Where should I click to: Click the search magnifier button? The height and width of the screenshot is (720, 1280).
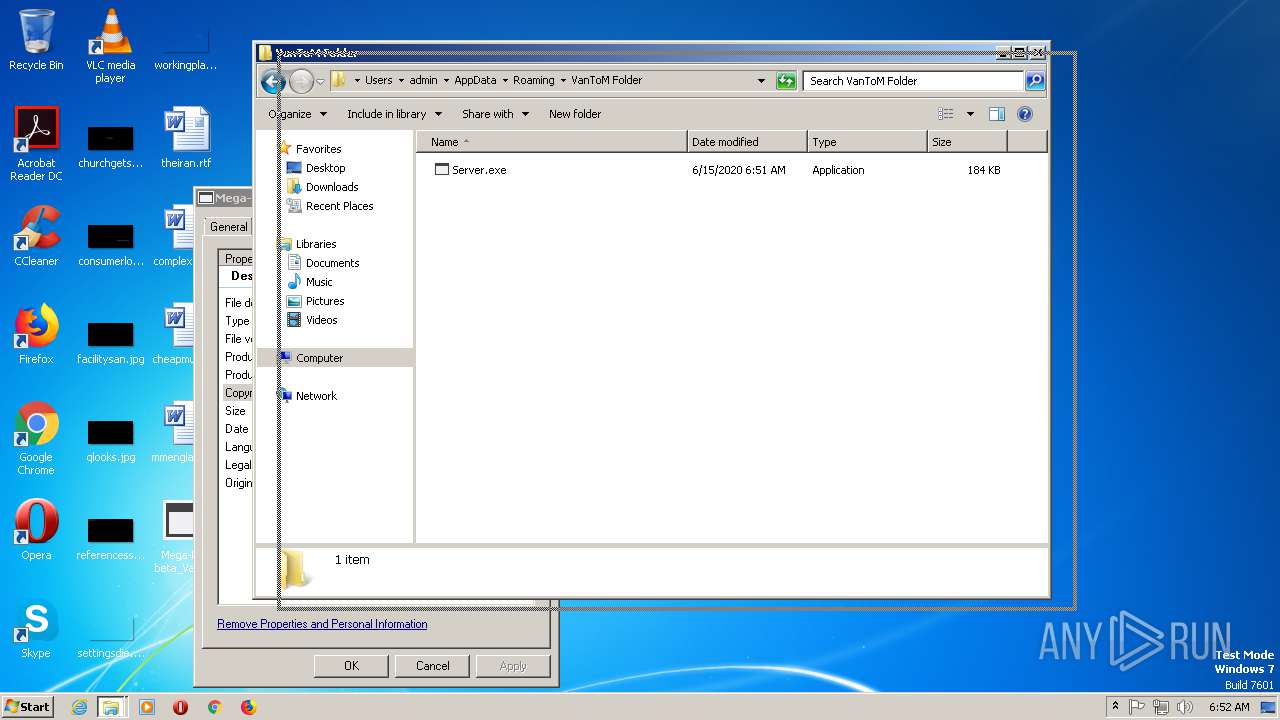click(1035, 81)
